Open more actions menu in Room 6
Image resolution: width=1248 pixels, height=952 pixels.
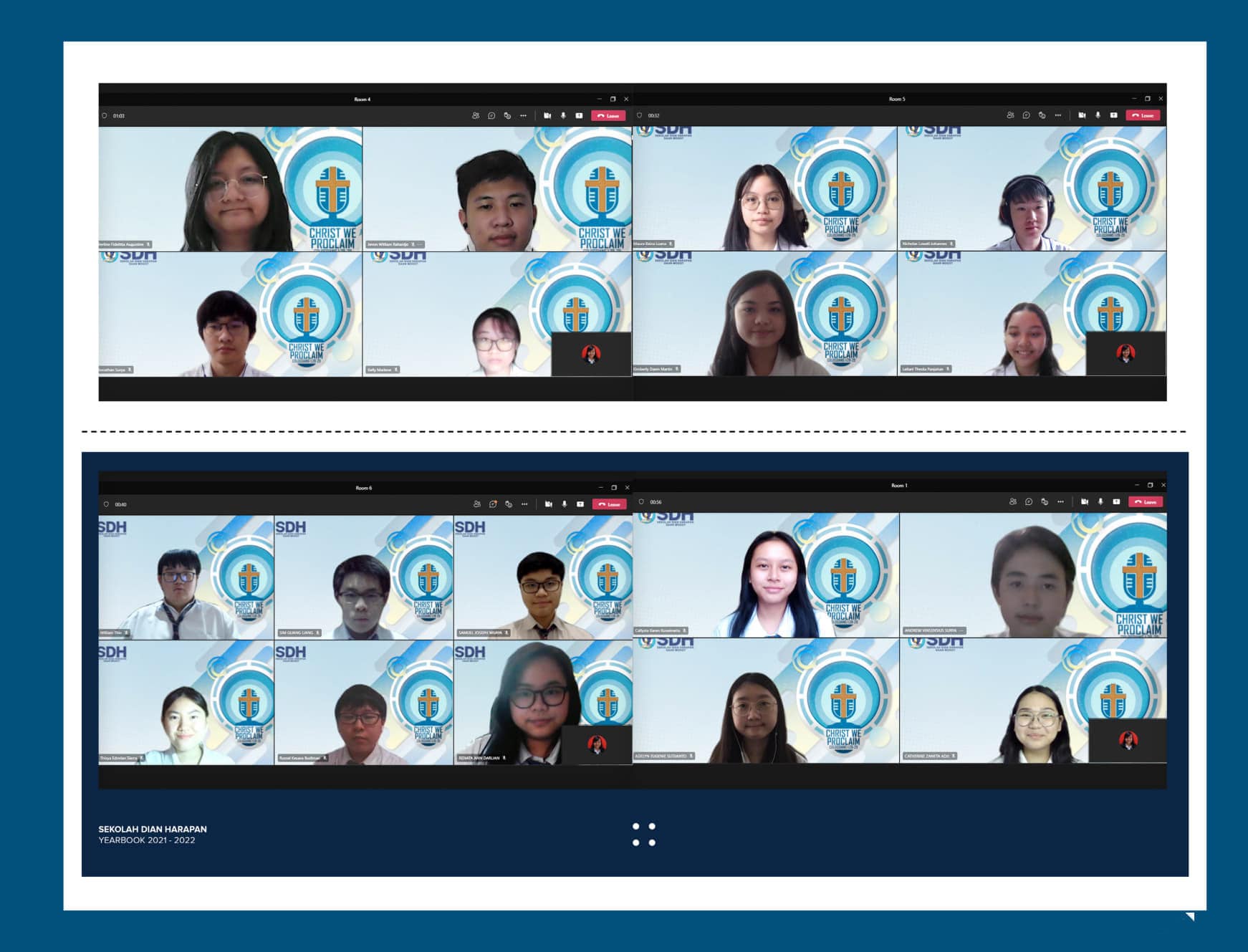coord(524,504)
